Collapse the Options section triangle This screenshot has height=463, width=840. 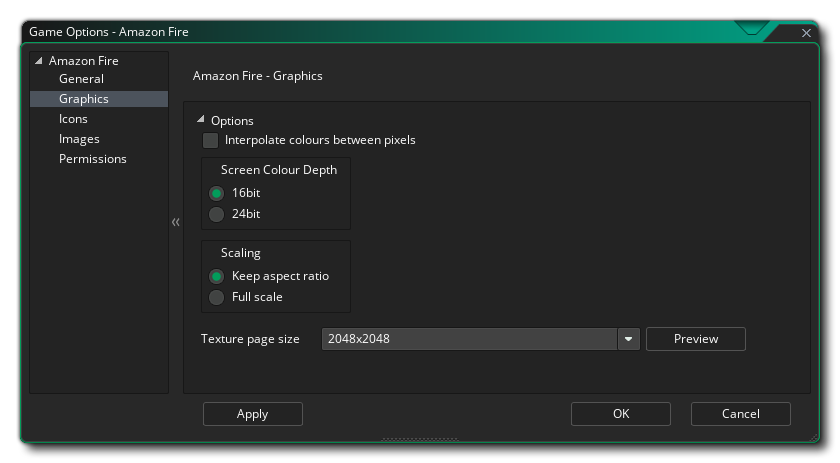coord(201,120)
